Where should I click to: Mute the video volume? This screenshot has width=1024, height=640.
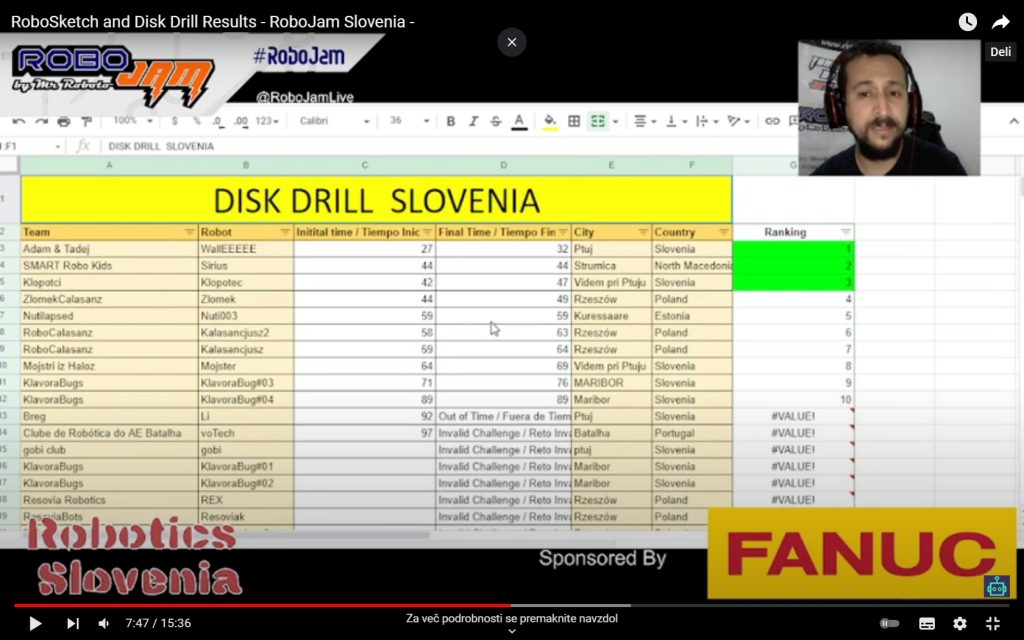pos(104,624)
